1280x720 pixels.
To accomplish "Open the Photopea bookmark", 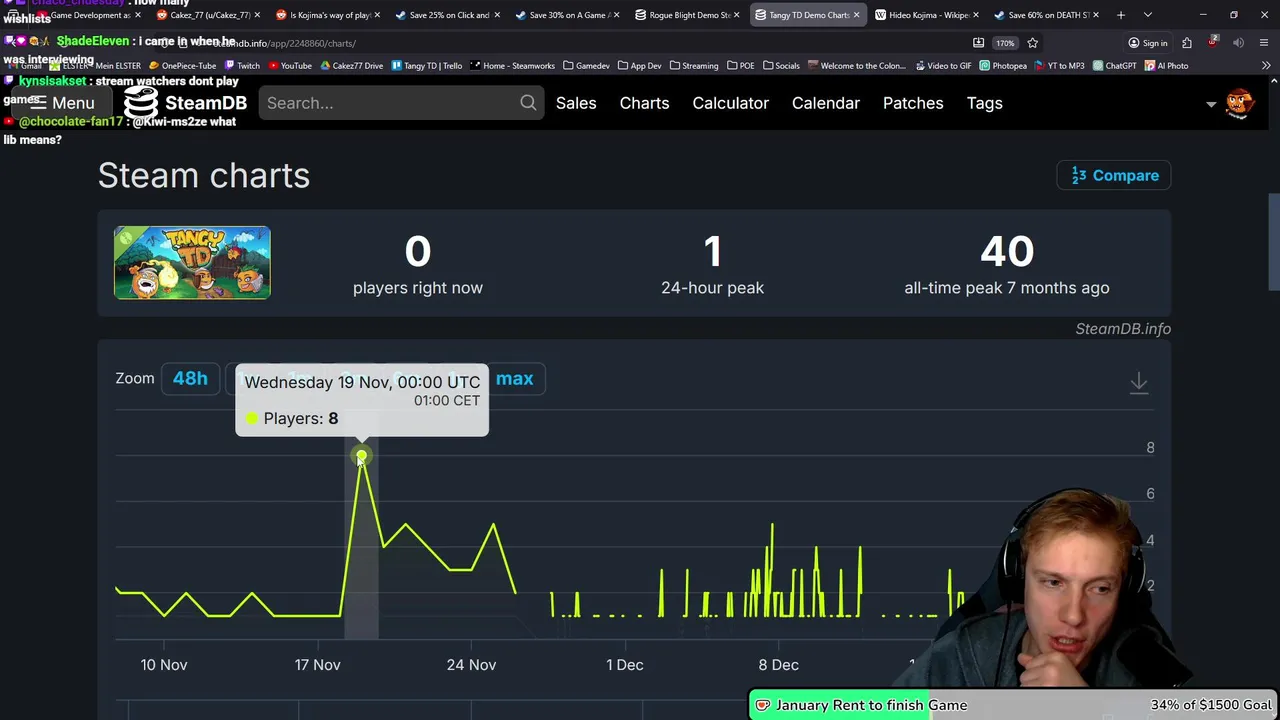I will [x=1003, y=66].
